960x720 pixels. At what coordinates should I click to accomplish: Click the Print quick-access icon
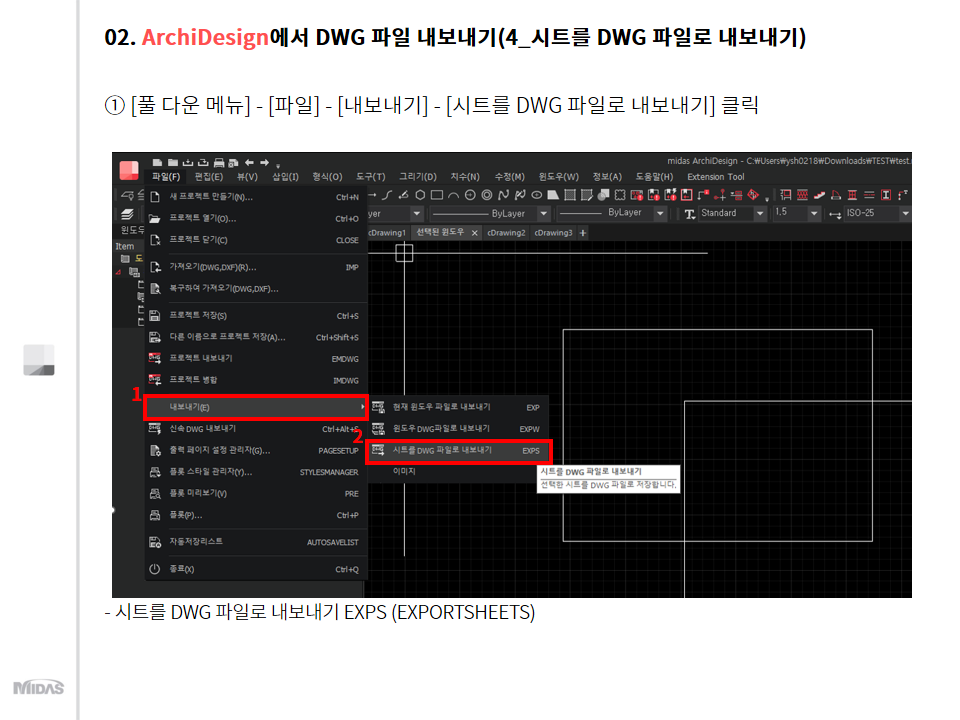click(219, 162)
